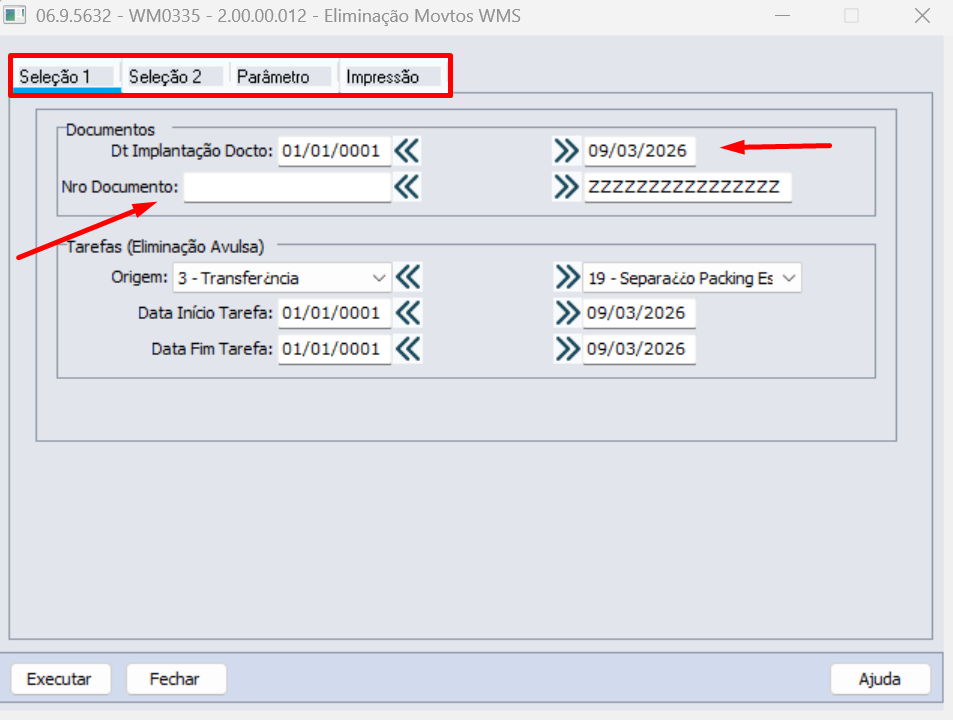Set minimum for Dt Implantação Docto start

407,151
